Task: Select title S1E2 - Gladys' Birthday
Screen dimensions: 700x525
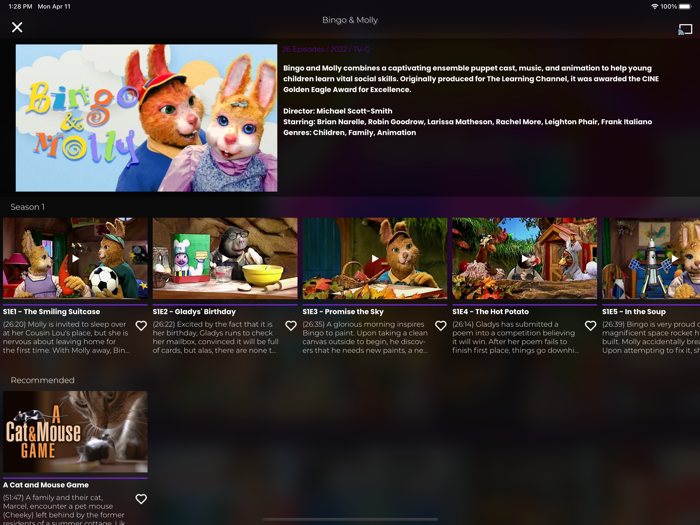Action: 194,312
